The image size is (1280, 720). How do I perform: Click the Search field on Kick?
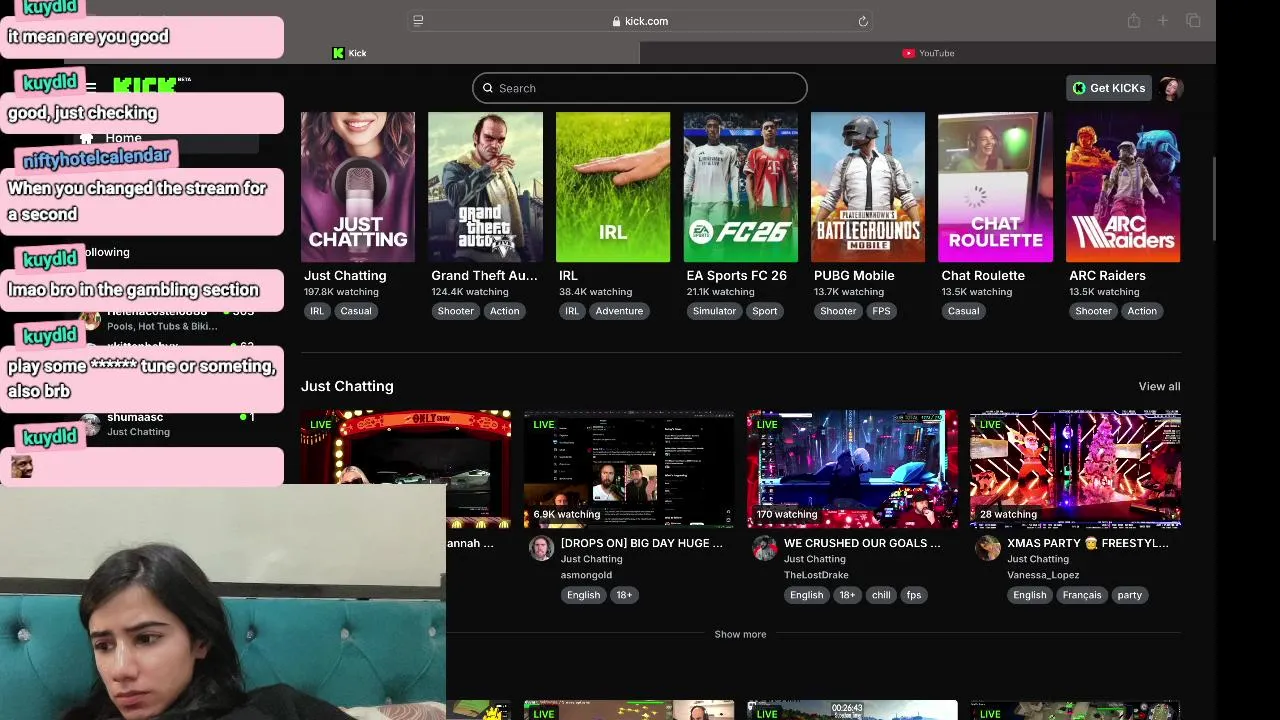(x=640, y=88)
